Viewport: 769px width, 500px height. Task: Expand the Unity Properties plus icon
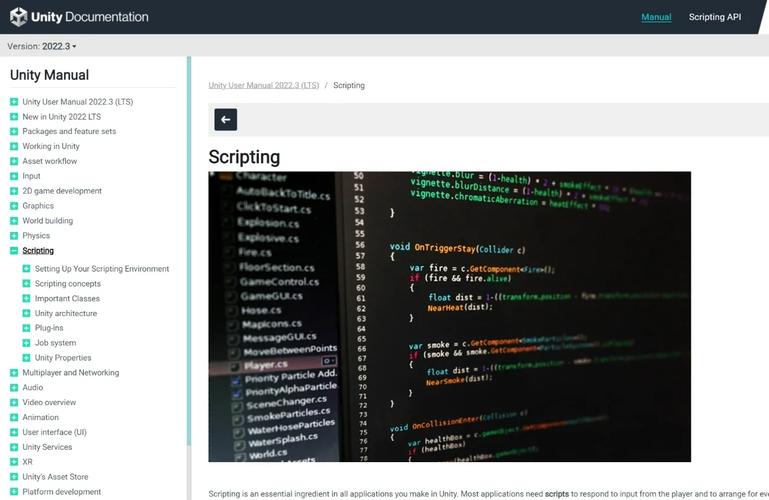click(26, 358)
